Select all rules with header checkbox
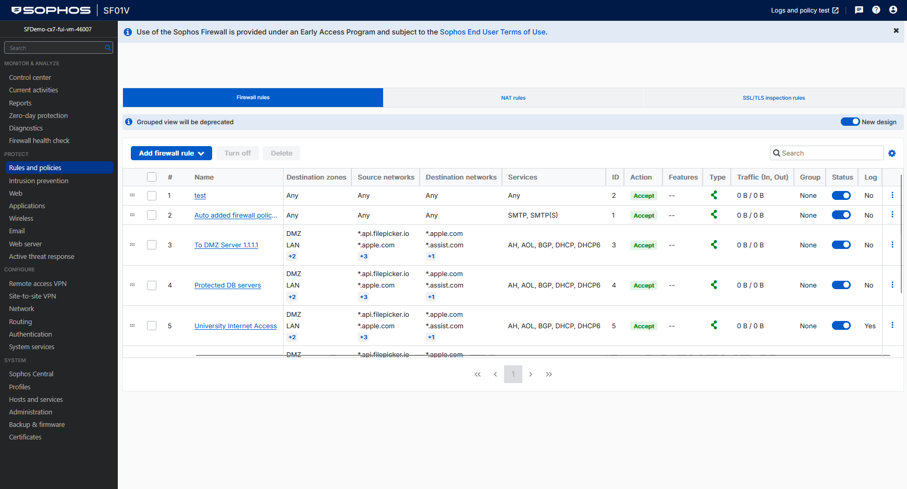907x489 pixels. (152, 177)
